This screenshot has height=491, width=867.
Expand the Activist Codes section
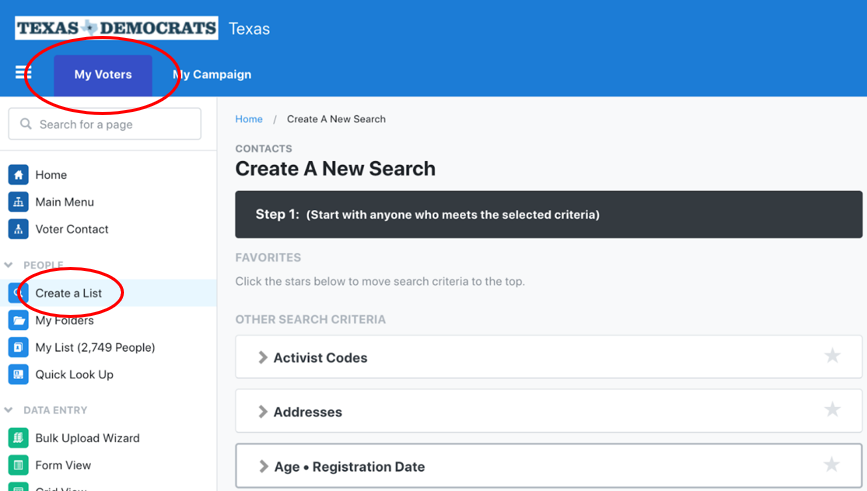pyautogui.click(x=263, y=358)
